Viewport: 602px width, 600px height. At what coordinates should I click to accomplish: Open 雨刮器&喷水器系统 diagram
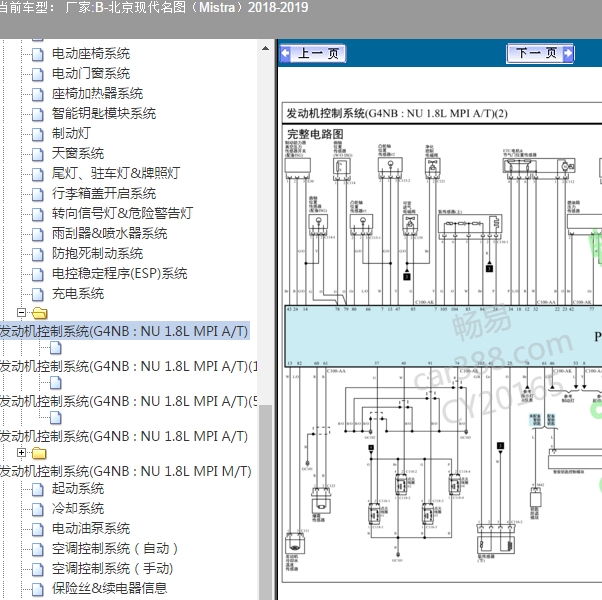tap(110, 233)
